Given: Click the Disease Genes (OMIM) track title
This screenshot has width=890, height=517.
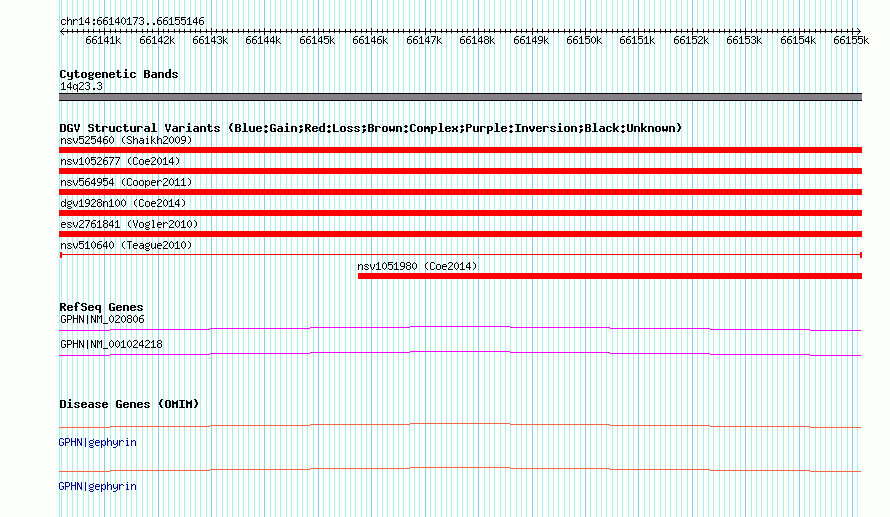Looking at the screenshot, I should [129, 404].
